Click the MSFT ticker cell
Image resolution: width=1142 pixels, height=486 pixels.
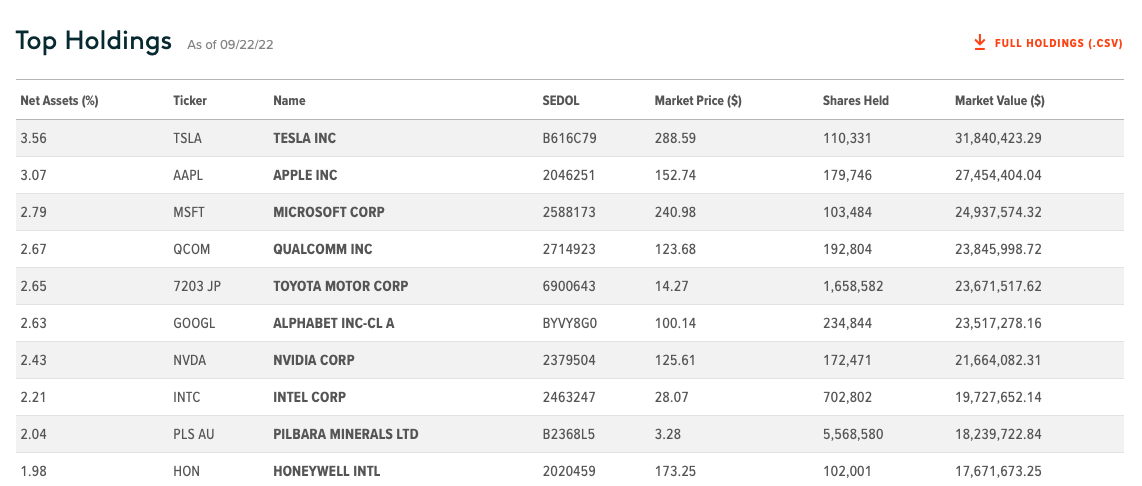coord(189,212)
